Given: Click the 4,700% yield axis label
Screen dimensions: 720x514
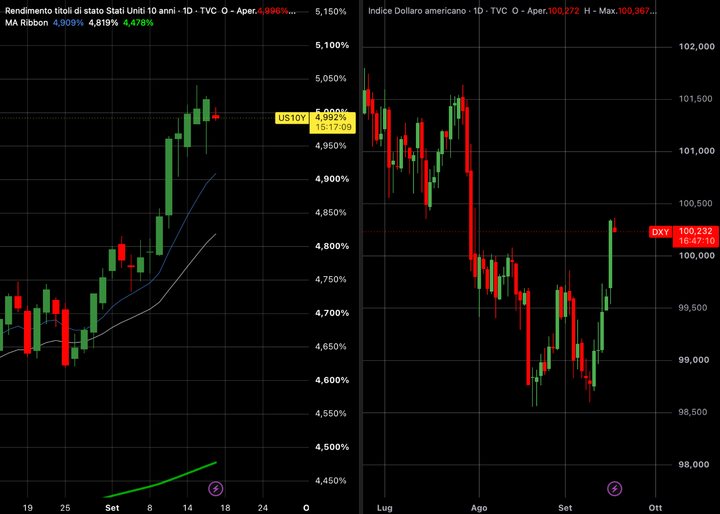Looking at the screenshot, I should [332, 313].
